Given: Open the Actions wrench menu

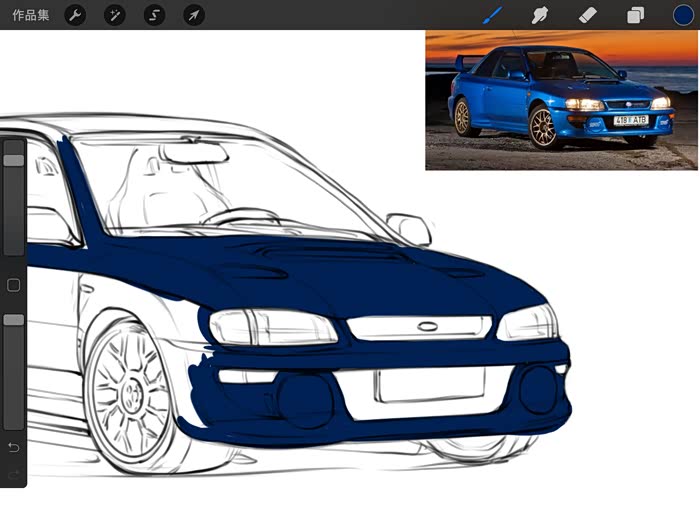Looking at the screenshot, I should tap(75, 16).
